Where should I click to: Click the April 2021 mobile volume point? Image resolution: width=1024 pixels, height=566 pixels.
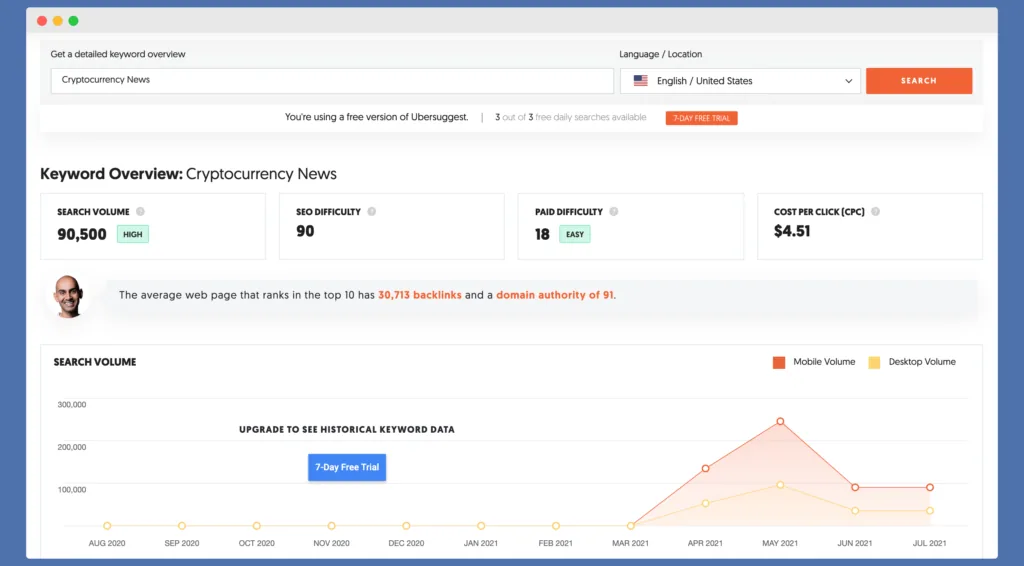[x=705, y=469]
